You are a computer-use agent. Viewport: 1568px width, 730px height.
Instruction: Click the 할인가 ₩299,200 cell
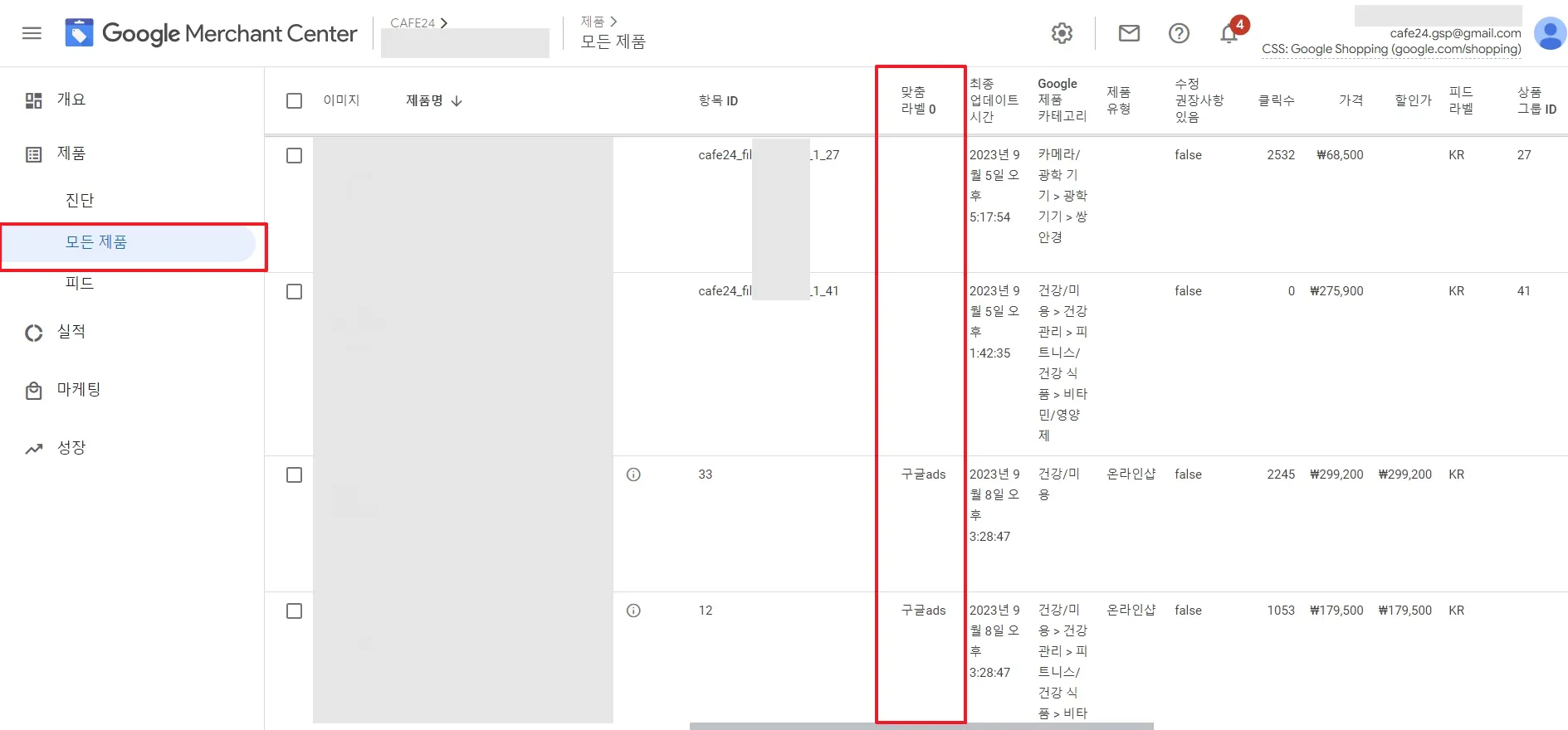(1404, 474)
